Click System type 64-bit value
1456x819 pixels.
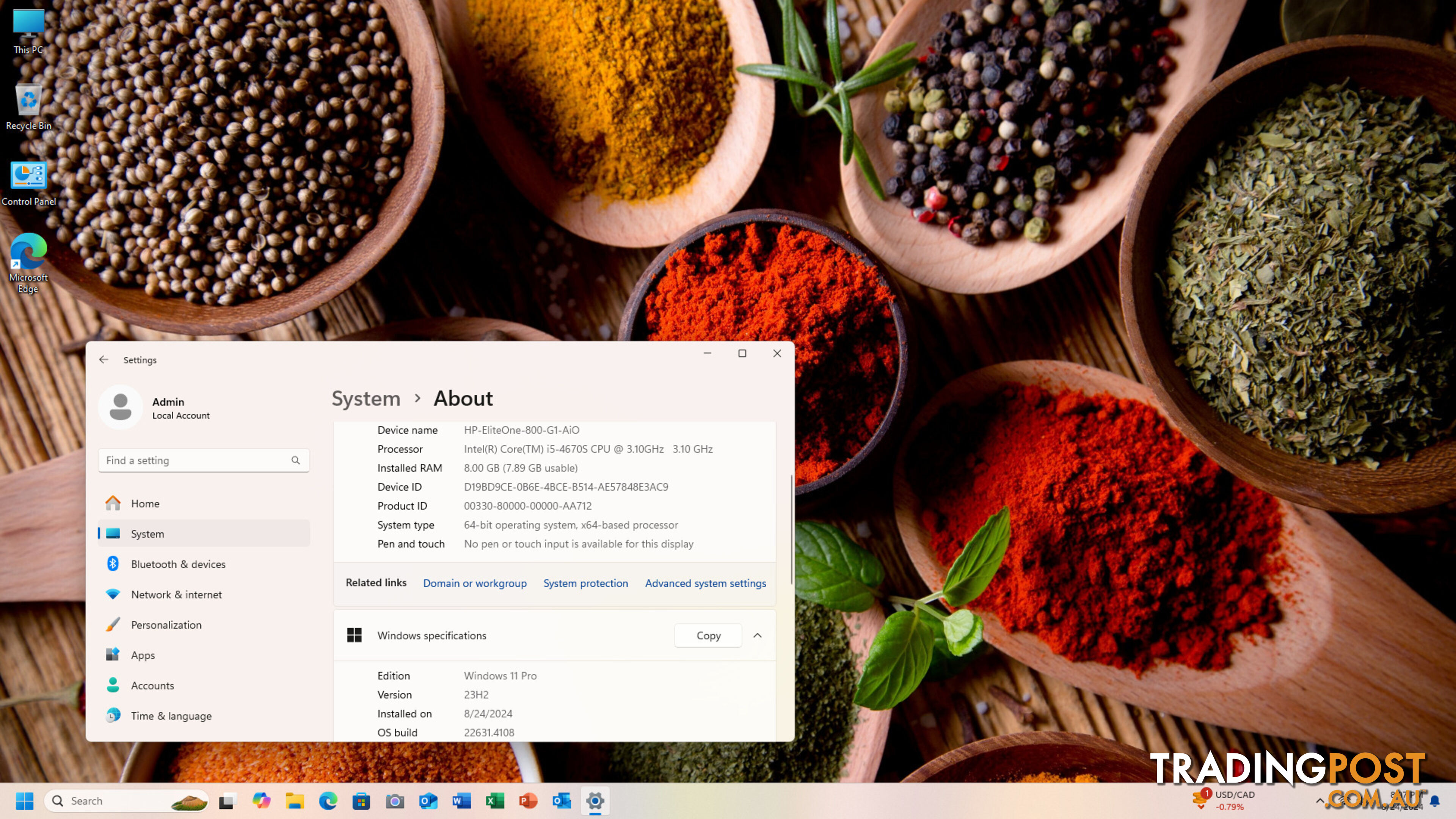pos(571,524)
